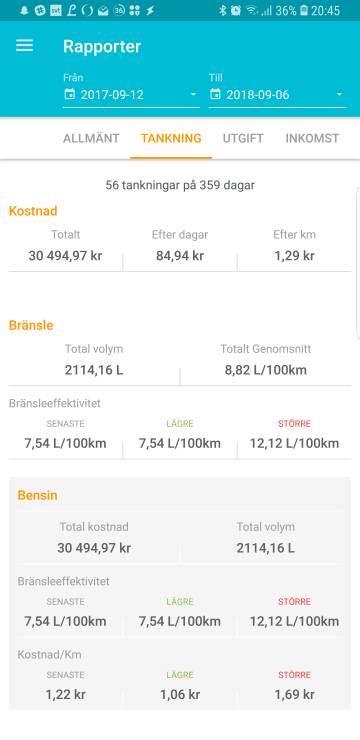
Task: Tap the Bluetooth status bar icon
Action: pyautogui.click(x=223, y=10)
